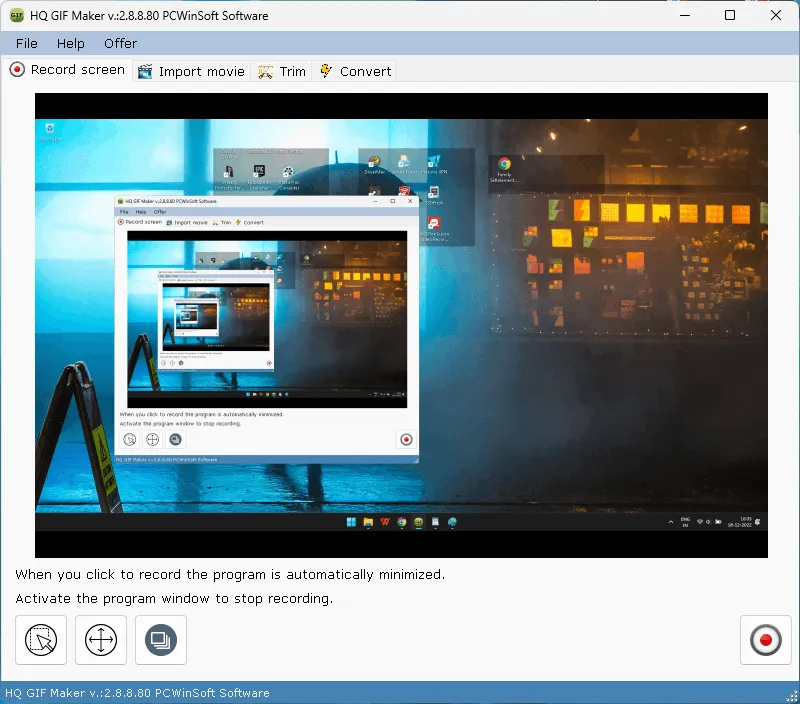Click the window title text at top
This screenshot has height=704, width=800.
click(x=149, y=16)
